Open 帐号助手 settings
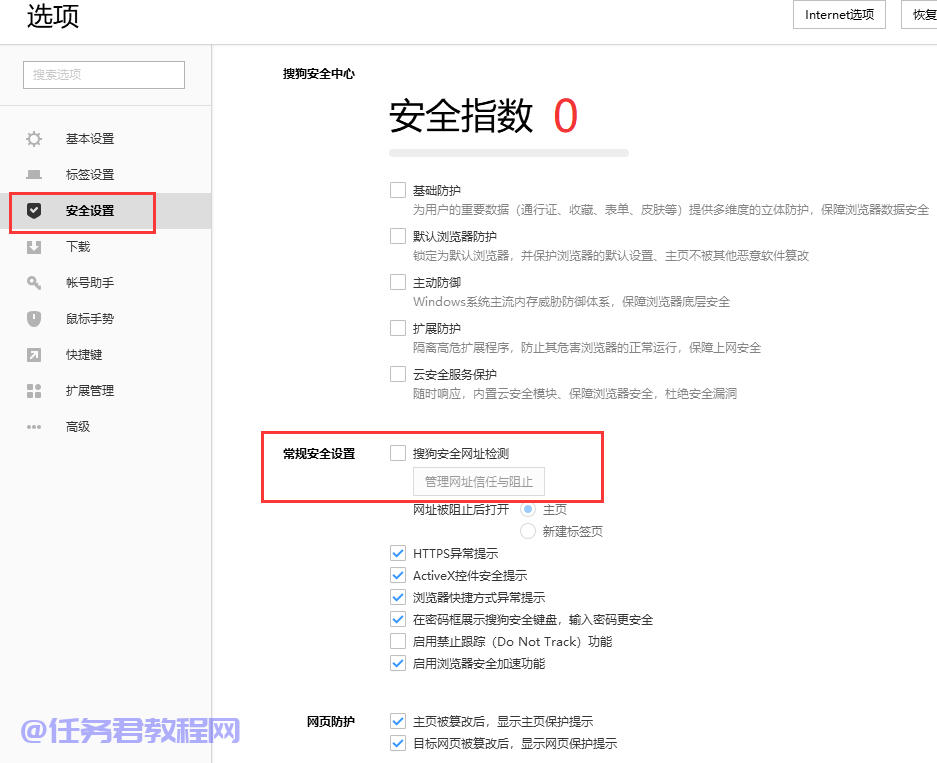The image size is (937, 763). click(x=90, y=283)
